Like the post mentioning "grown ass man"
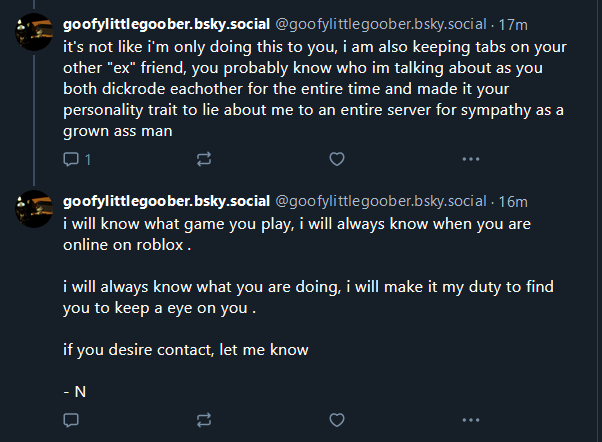 337,159
